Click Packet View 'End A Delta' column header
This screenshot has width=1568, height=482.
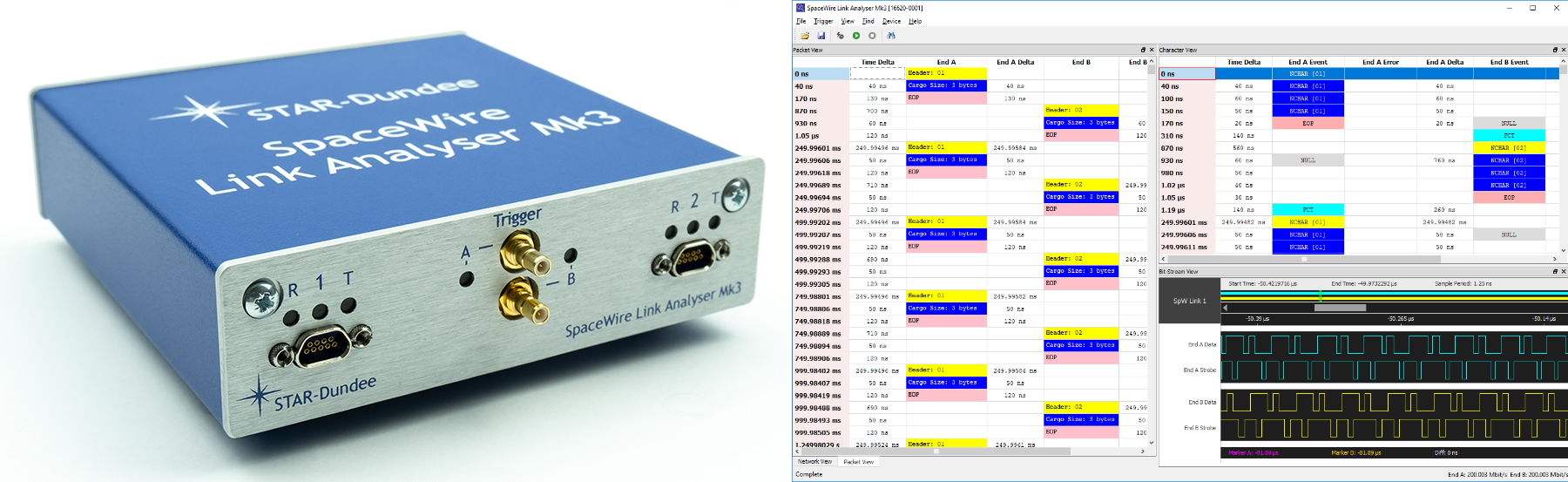(1015, 62)
